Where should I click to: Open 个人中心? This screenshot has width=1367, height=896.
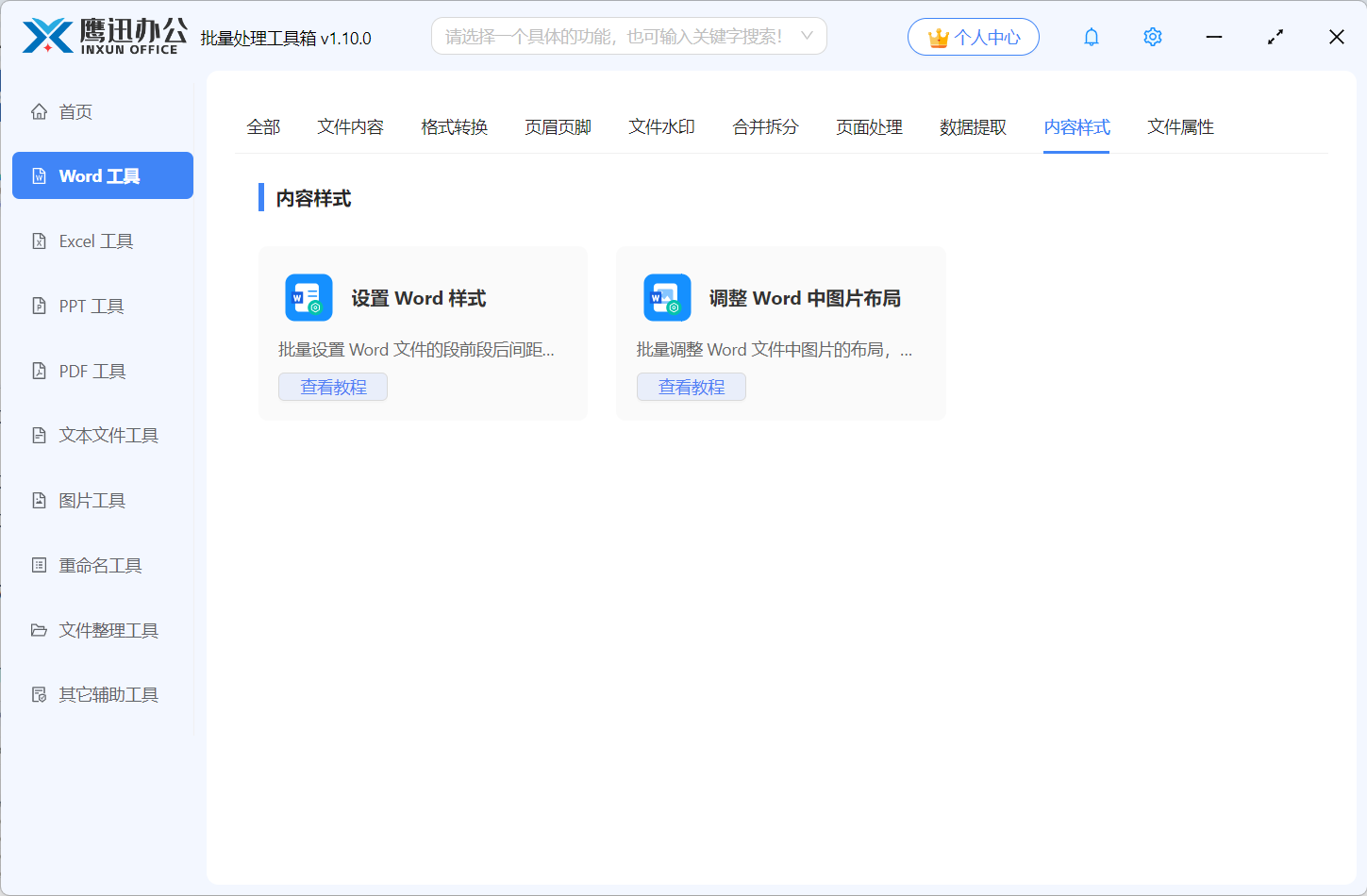[x=973, y=36]
